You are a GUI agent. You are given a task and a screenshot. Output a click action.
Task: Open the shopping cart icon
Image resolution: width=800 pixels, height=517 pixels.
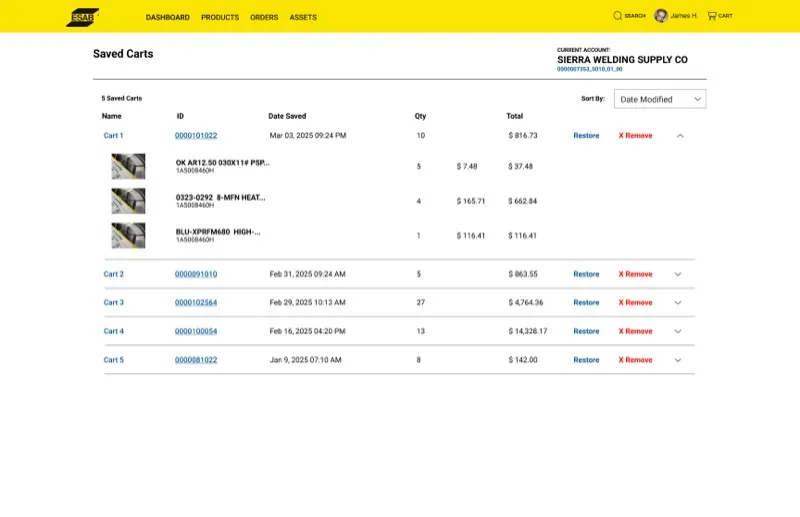coord(712,16)
